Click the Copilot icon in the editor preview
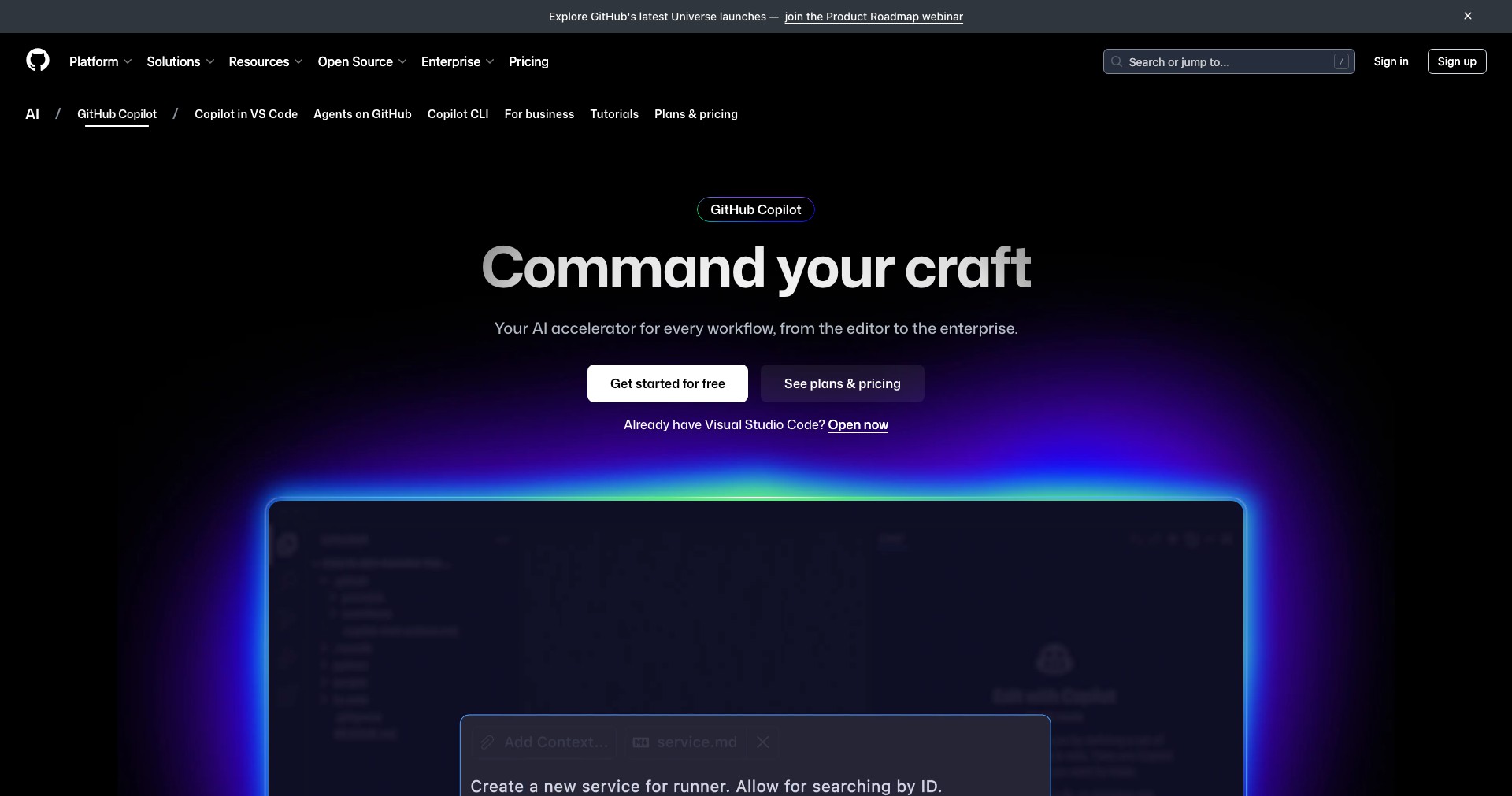 click(1054, 660)
